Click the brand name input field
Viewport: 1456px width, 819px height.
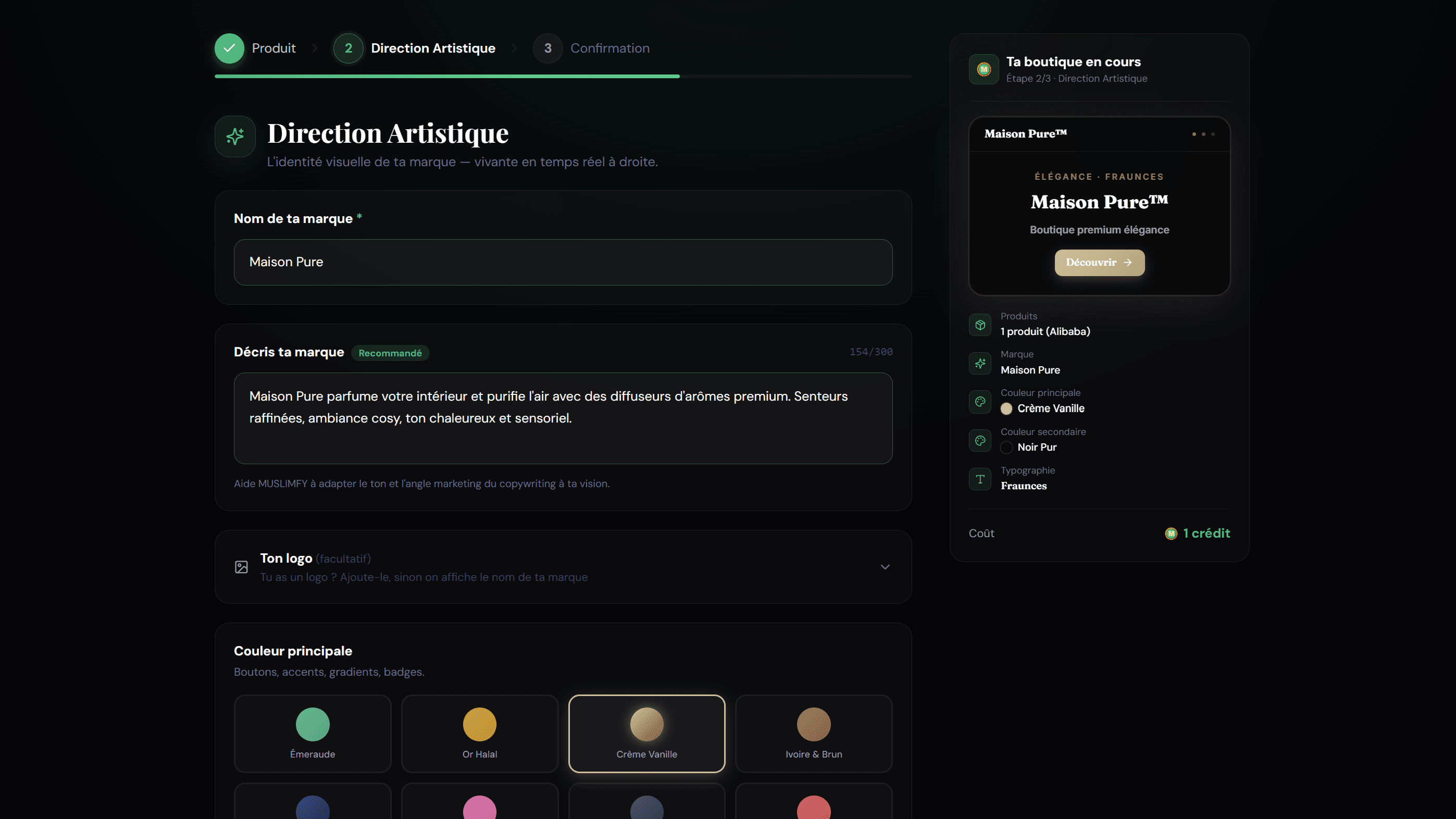pos(563,262)
